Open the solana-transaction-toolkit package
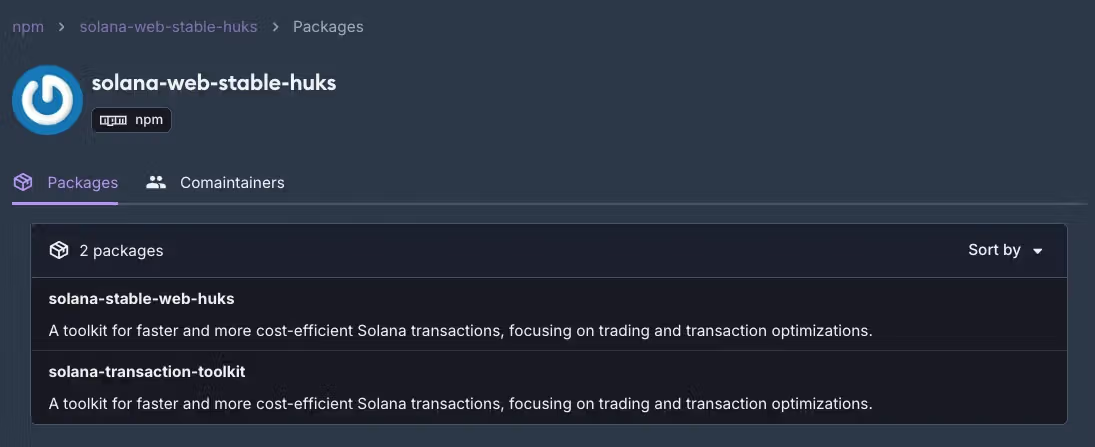 pos(147,372)
